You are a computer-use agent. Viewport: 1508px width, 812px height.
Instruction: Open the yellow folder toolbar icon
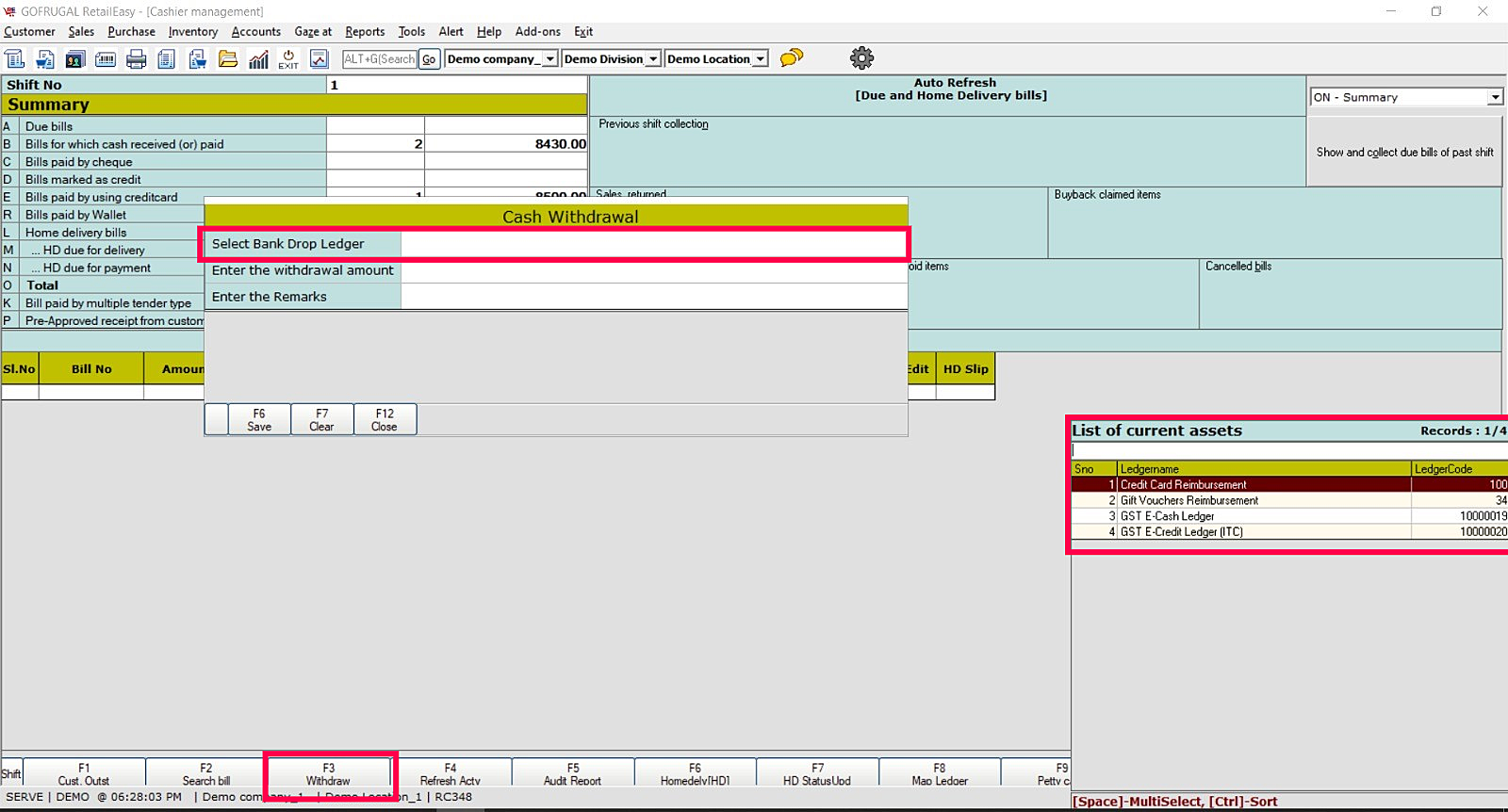227,59
